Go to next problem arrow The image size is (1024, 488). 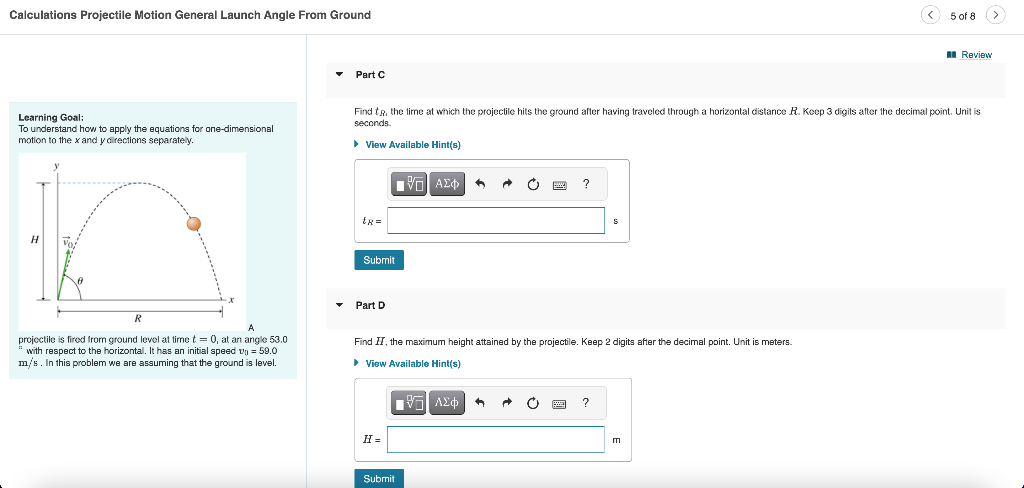coord(995,15)
